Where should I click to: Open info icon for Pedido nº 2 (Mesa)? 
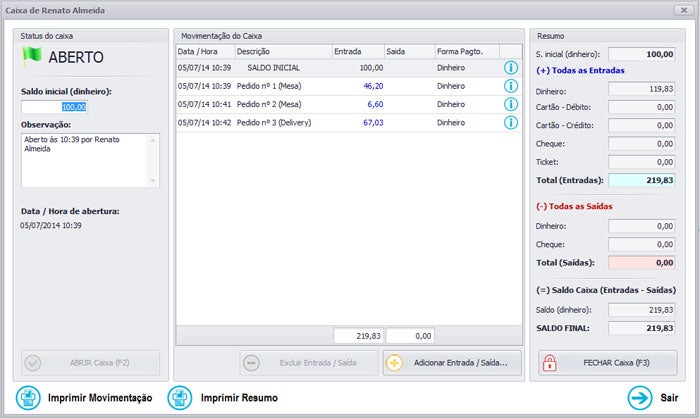(x=511, y=104)
